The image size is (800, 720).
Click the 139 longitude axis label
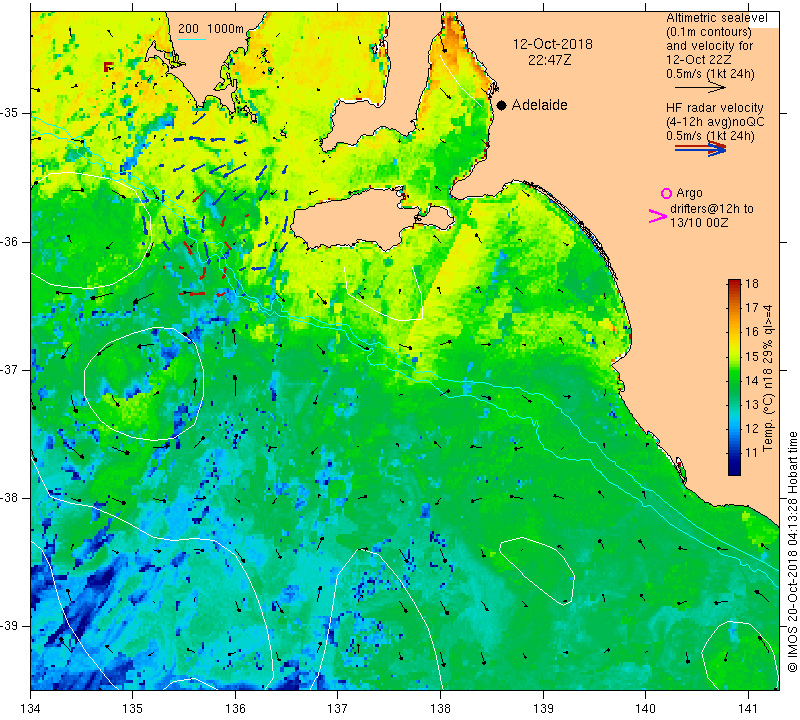(x=543, y=709)
